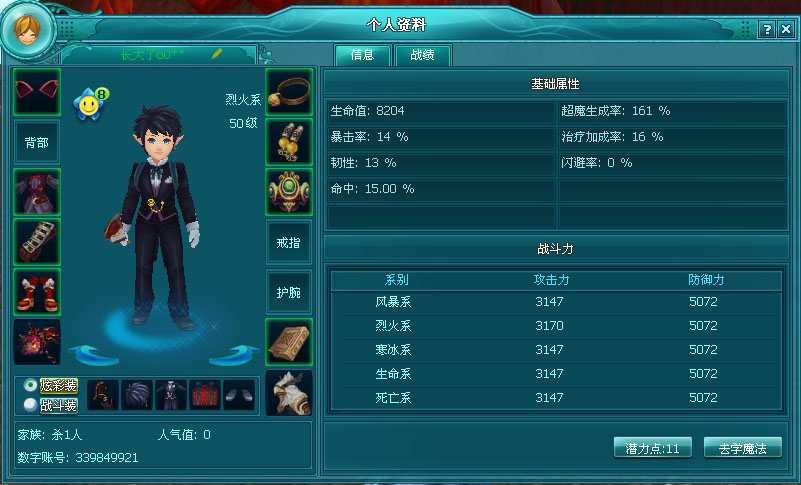Click the eagle pet portrait icon

point(289,392)
